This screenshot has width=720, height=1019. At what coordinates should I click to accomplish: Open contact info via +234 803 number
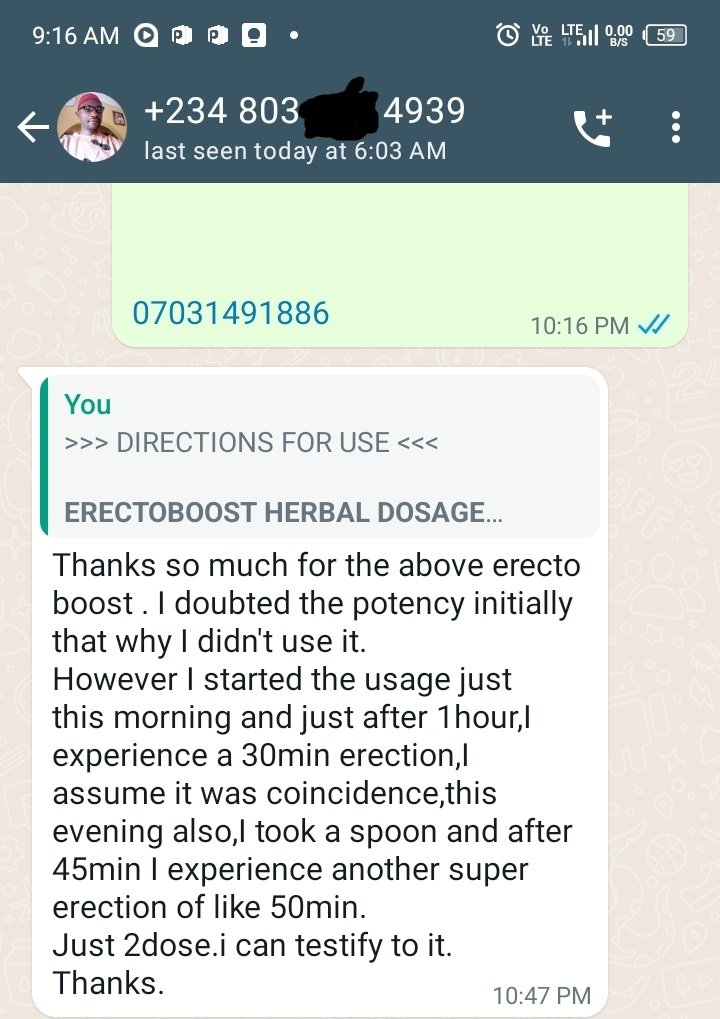point(304,110)
